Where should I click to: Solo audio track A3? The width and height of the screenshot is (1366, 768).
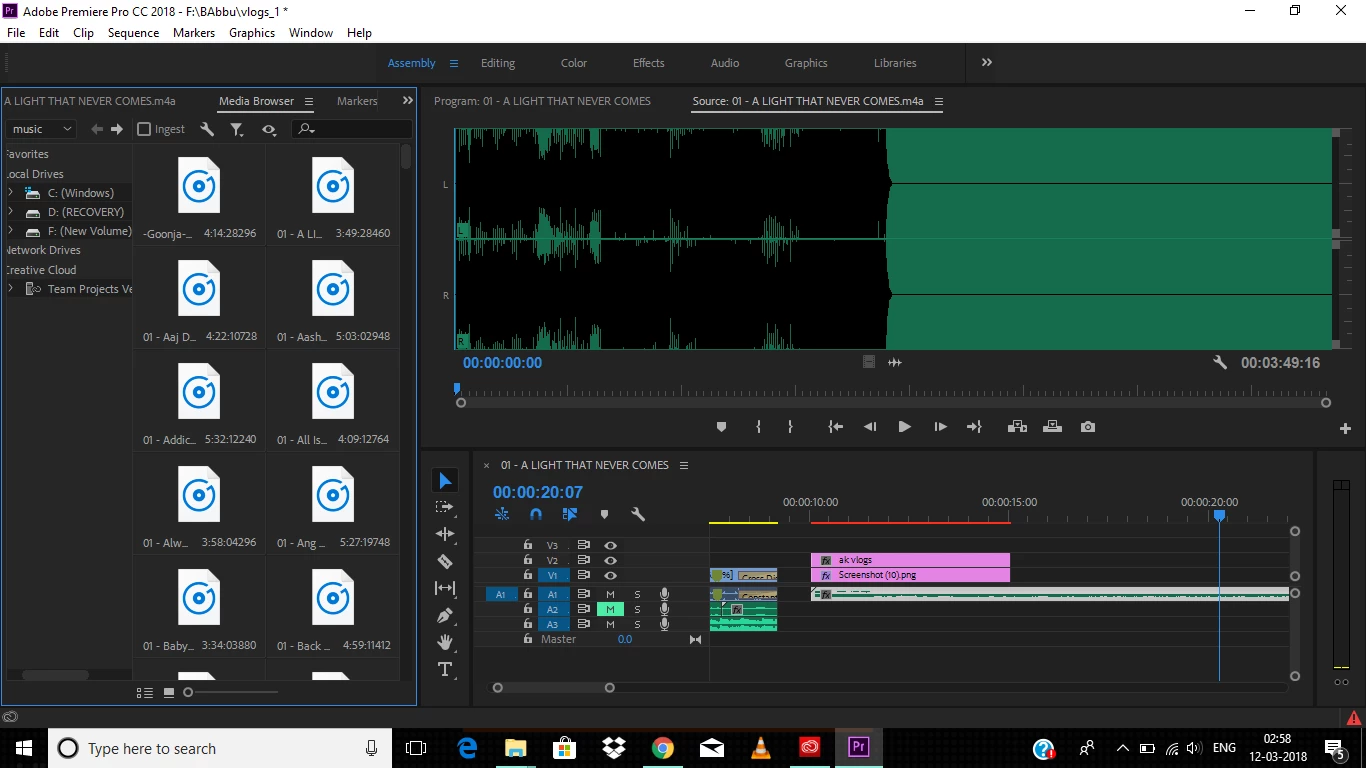pyautogui.click(x=637, y=624)
